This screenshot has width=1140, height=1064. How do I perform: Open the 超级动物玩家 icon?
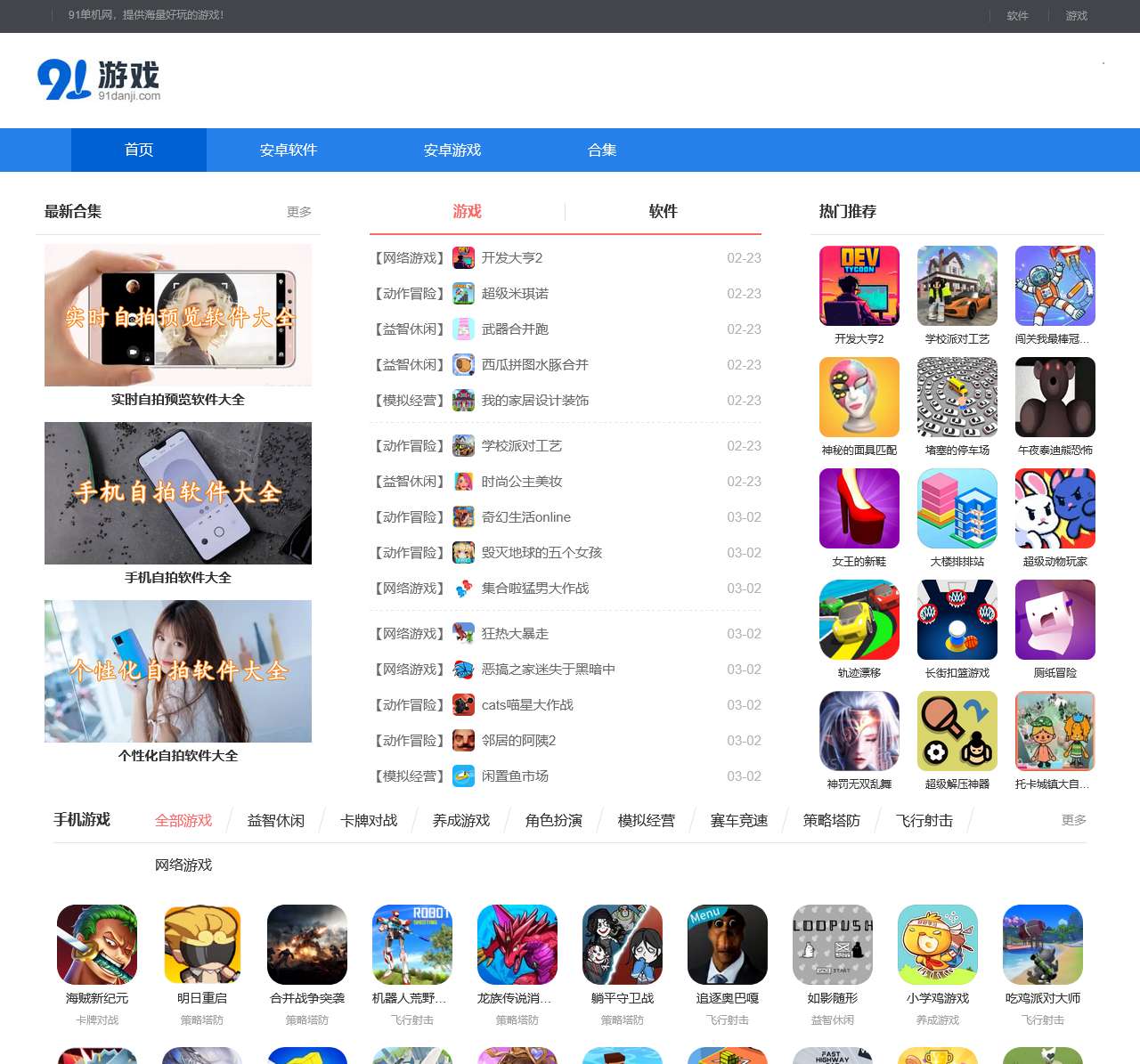[x=1055, y=508]
